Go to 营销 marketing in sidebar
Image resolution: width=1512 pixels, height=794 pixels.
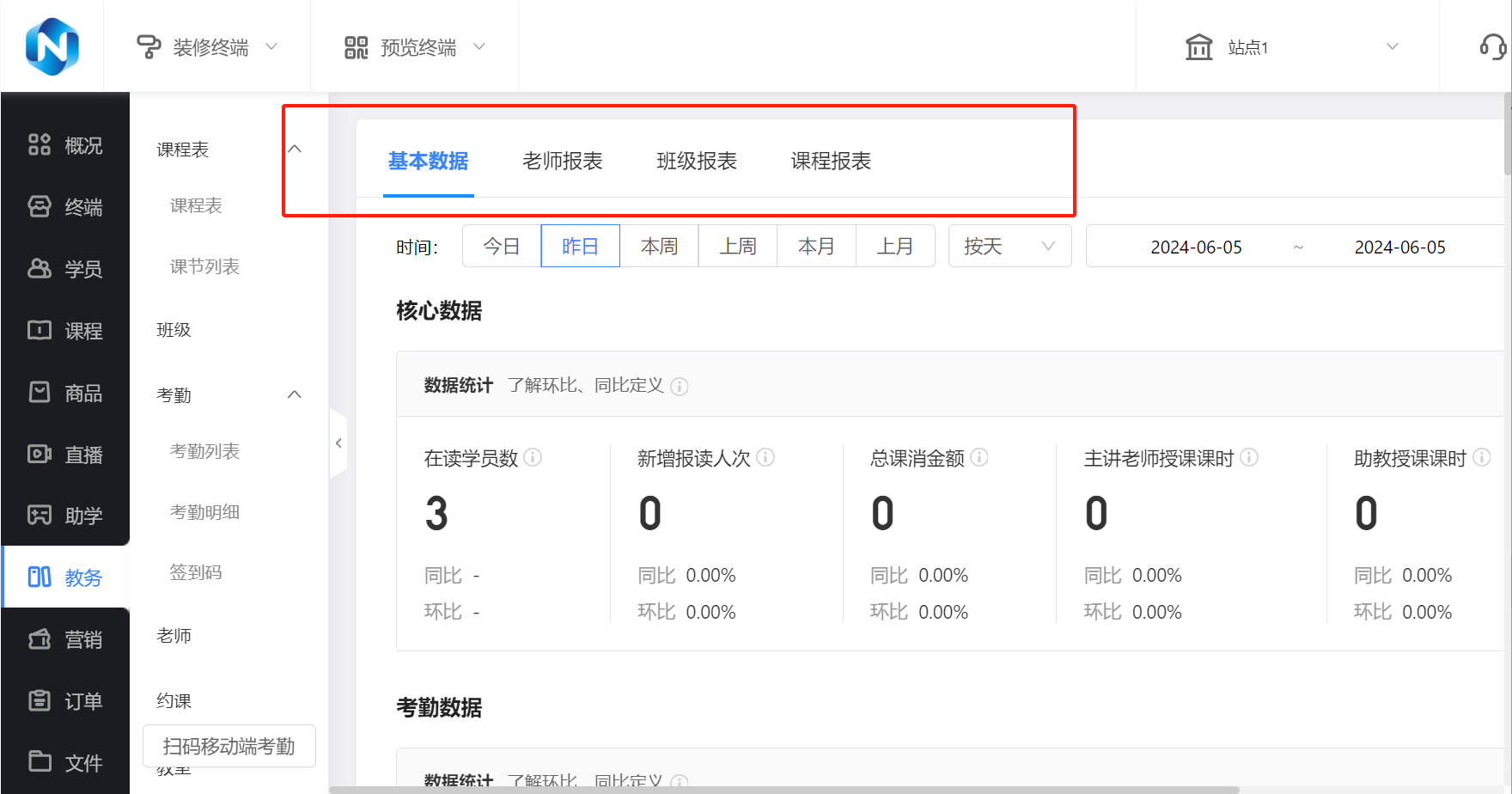pos(65,639)
